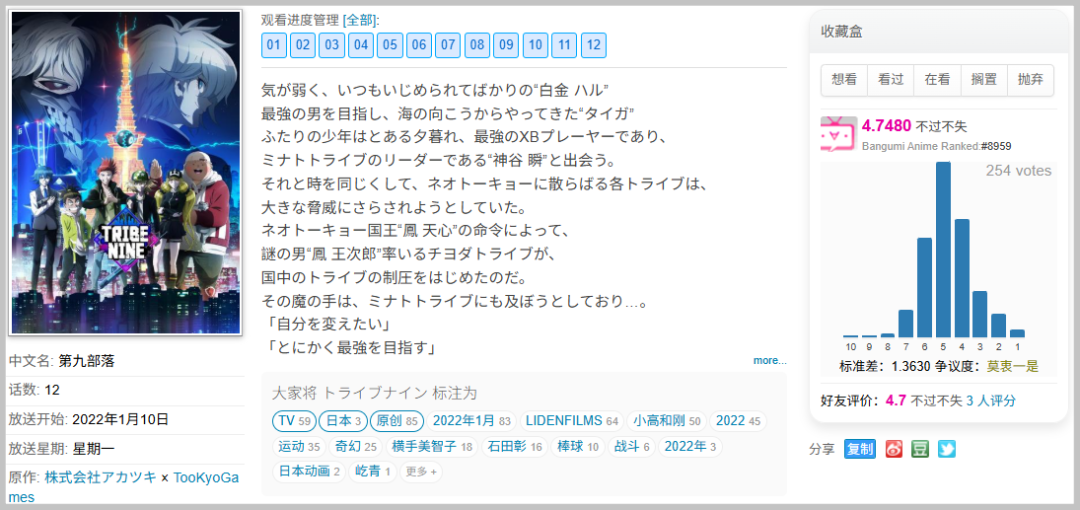Choose 在看 in the collection box
Viewport: 1080px width, 510px height.
coord(937,80)
